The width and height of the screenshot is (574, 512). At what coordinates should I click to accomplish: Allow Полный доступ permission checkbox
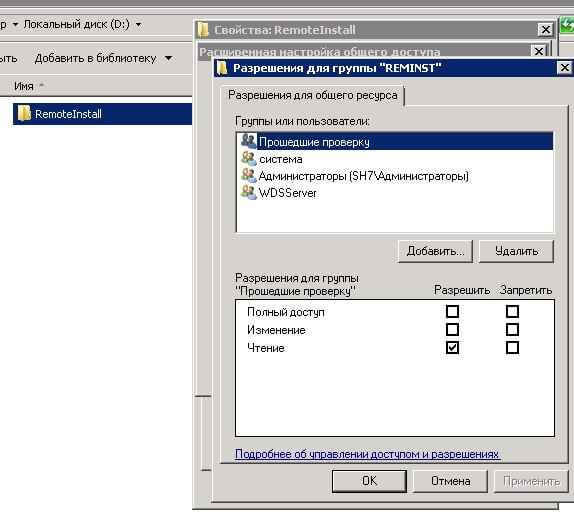click(452, 311)
